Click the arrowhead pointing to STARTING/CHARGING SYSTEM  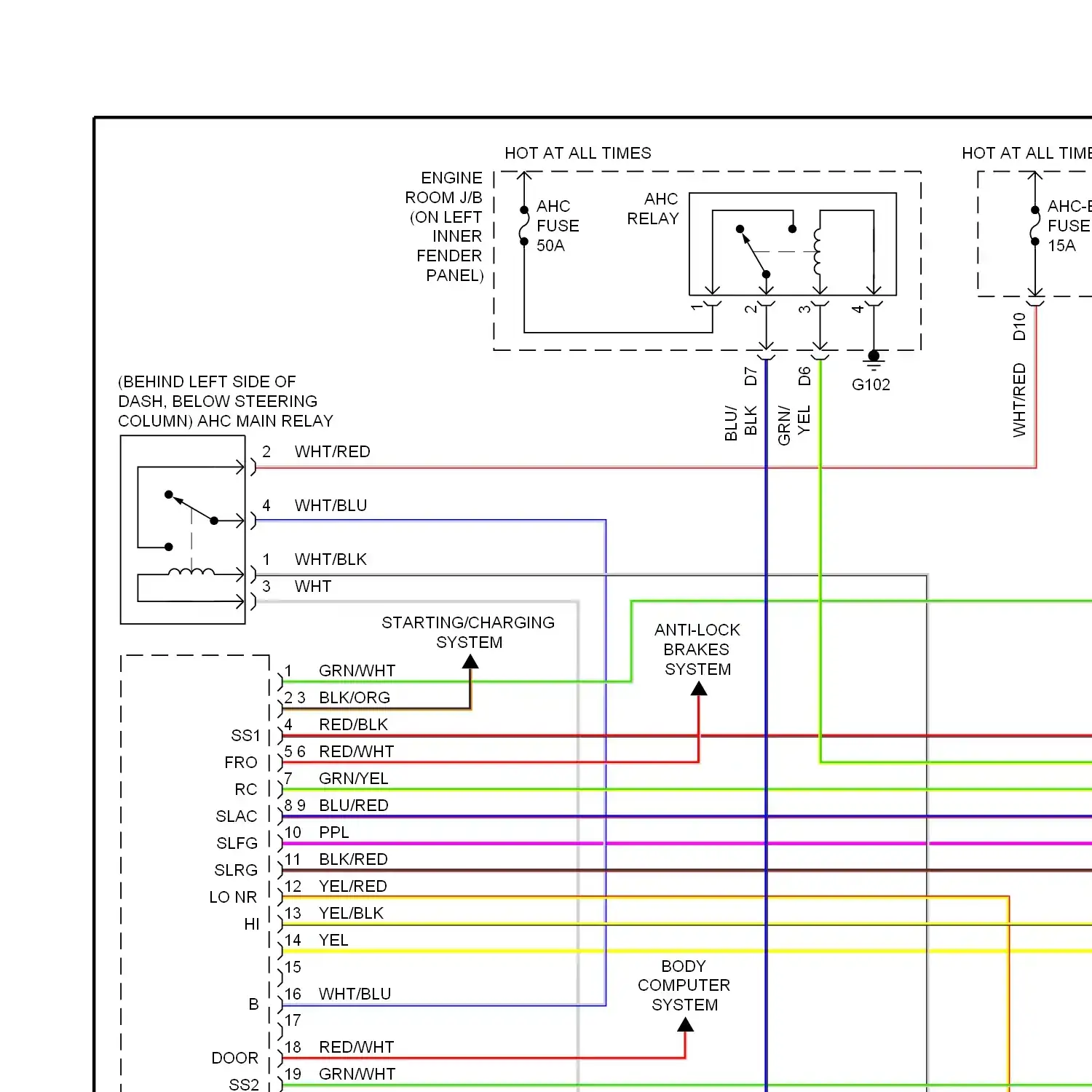[x=470, y=661]
